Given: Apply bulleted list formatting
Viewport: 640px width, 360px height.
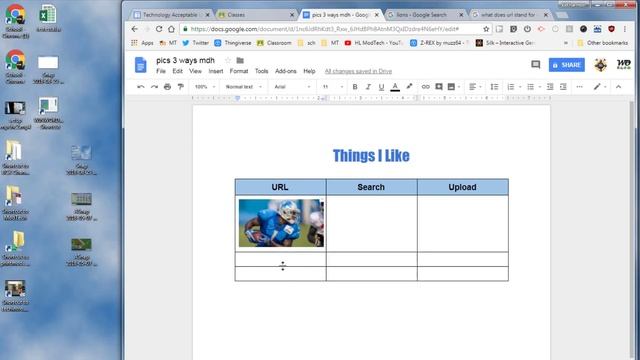Looking at the screenshot, I should (530, 87).
